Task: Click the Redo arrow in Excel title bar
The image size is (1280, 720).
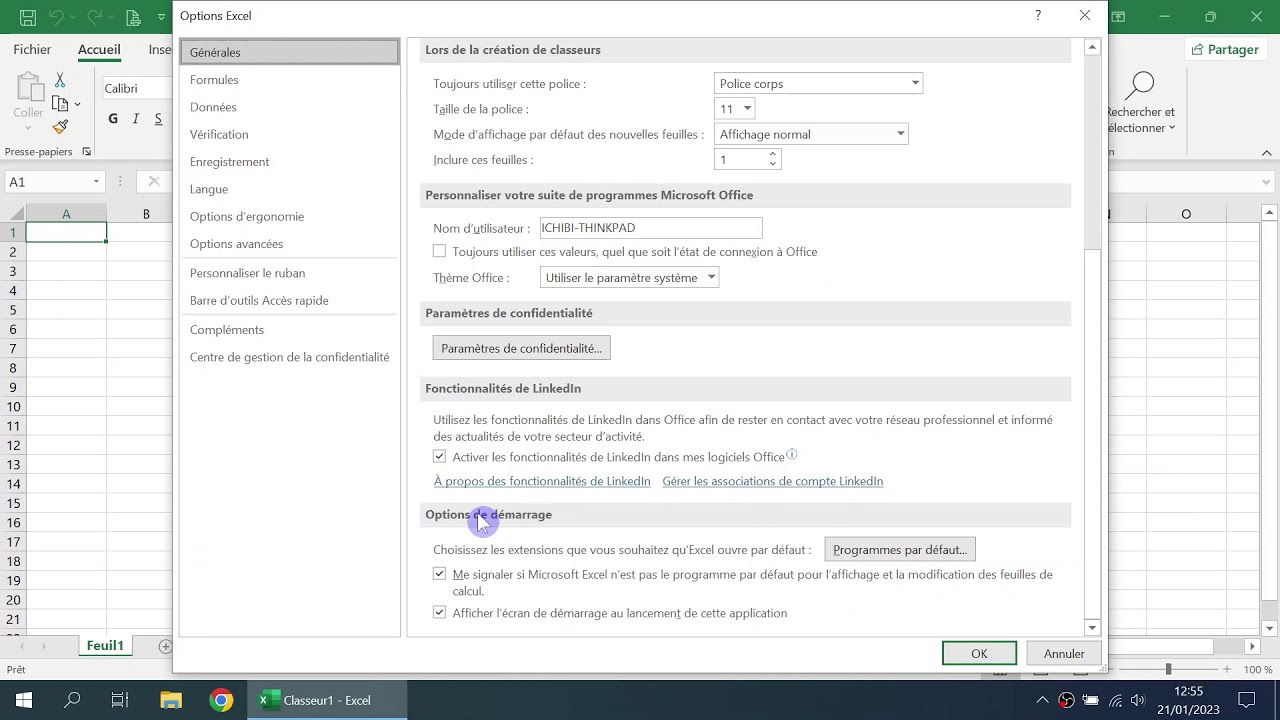Action: (x=96, y=17)
